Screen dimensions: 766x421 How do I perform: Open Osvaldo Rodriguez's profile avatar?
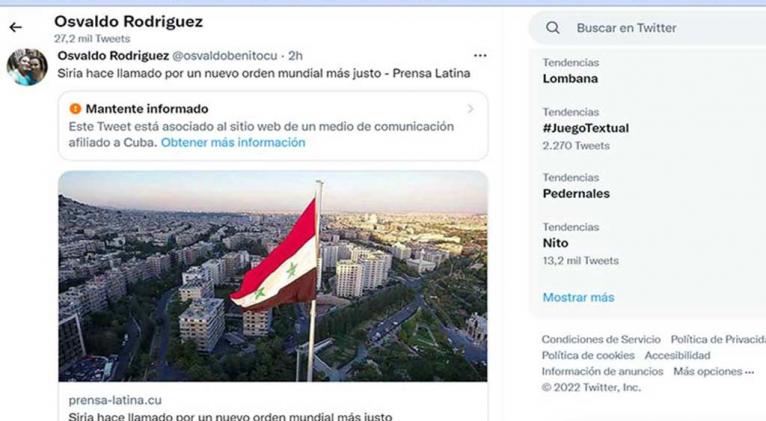pos(27,67)
